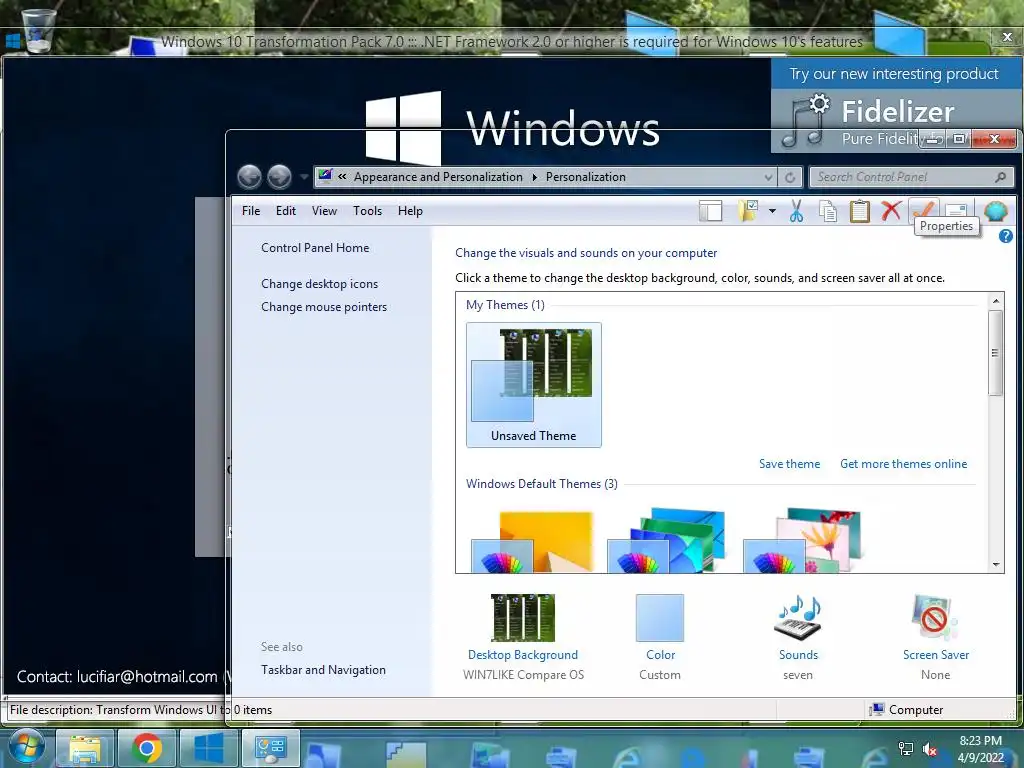Click the Paste clipboard icon
Image resolution: width=1024 pixels, height=768 pixels.
pos(859,211)
